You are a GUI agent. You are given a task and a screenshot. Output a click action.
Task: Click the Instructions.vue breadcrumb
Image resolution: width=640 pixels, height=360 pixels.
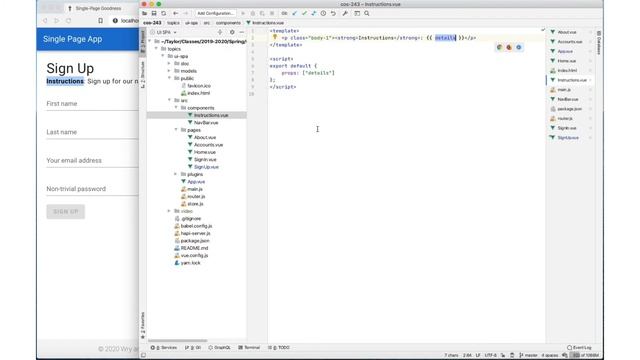[x=265, y=23]
